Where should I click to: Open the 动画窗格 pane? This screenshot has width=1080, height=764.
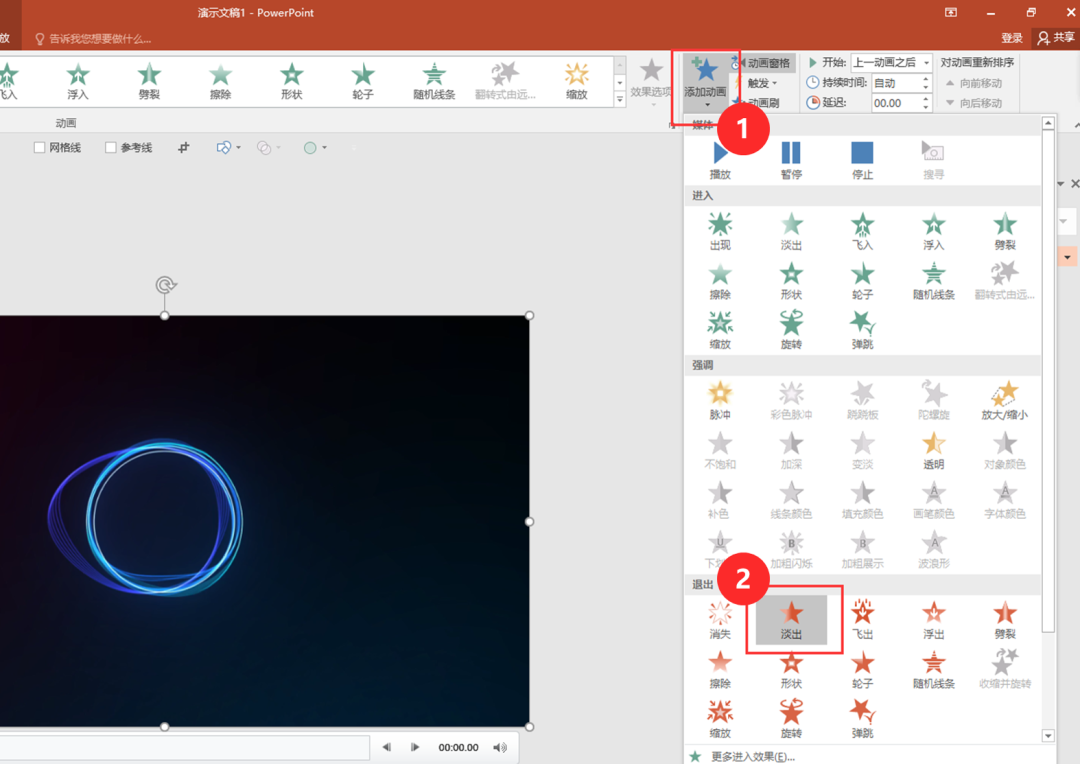[x=762, y=63]
